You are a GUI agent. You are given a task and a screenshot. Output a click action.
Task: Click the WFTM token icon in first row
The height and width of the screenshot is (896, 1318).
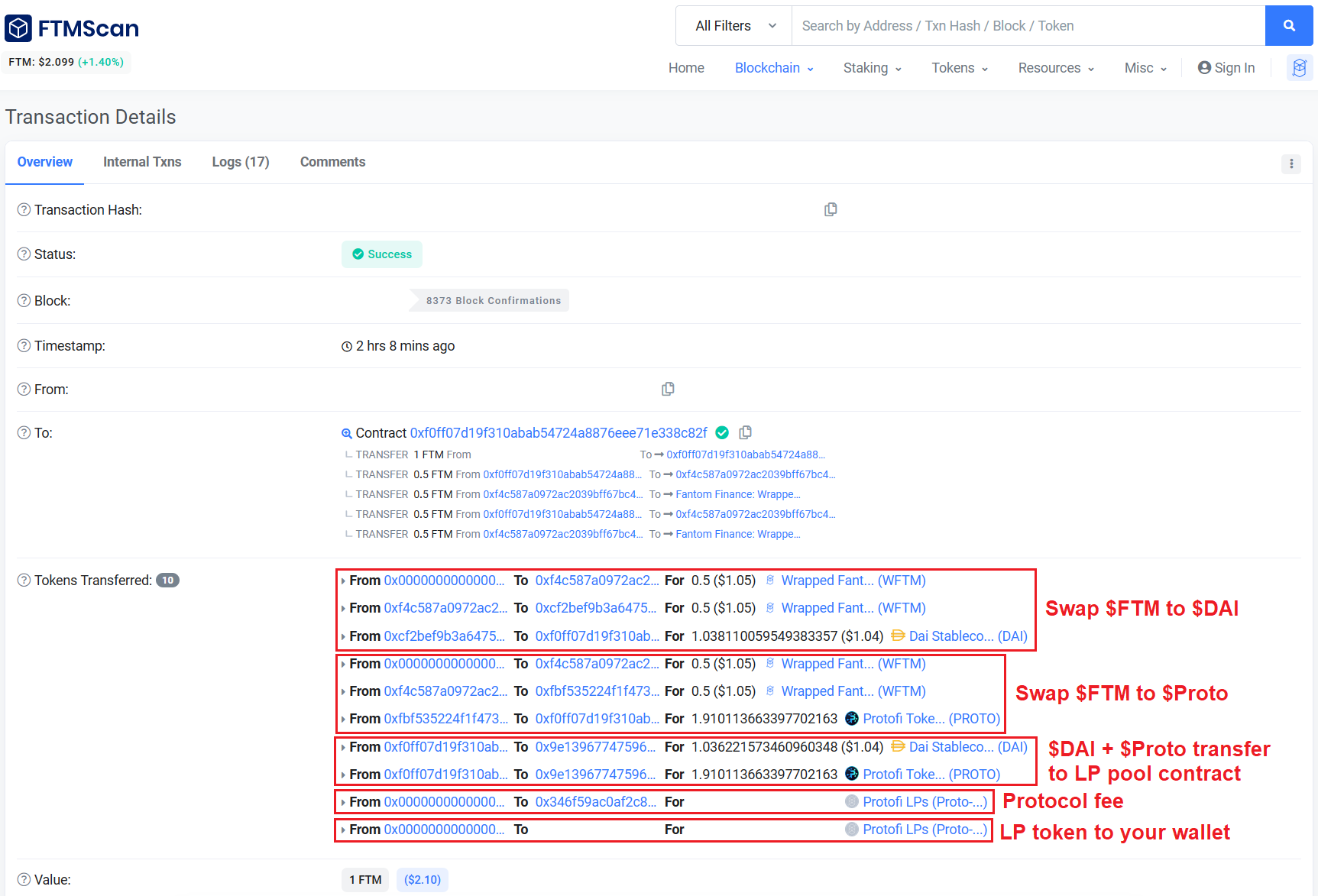[x=770, y=581]
